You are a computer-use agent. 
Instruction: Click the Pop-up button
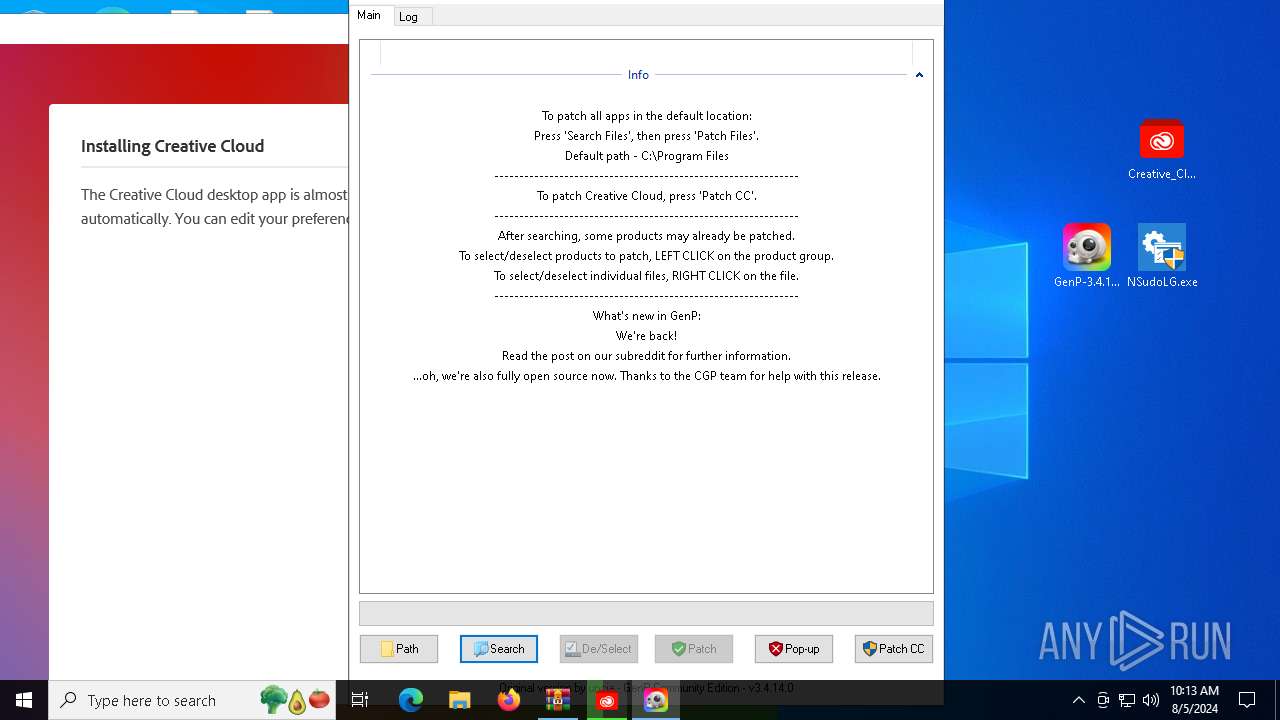[794, 649]
